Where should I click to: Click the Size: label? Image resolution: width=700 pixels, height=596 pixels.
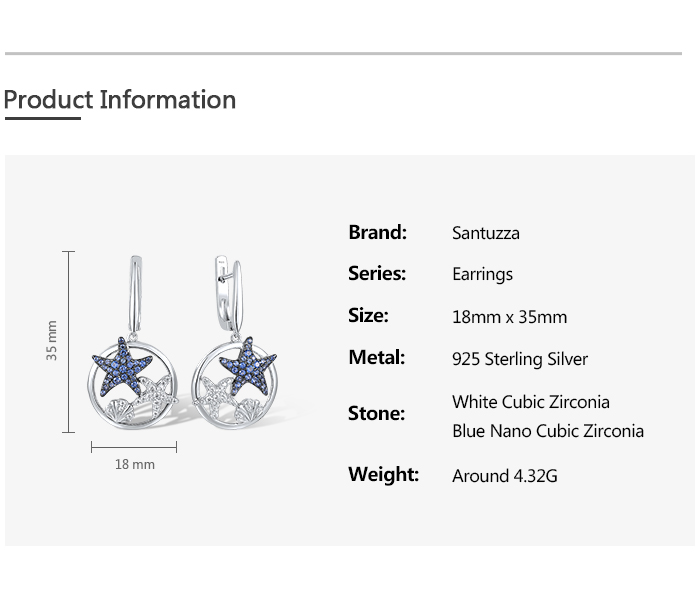[x=368, y=315]
